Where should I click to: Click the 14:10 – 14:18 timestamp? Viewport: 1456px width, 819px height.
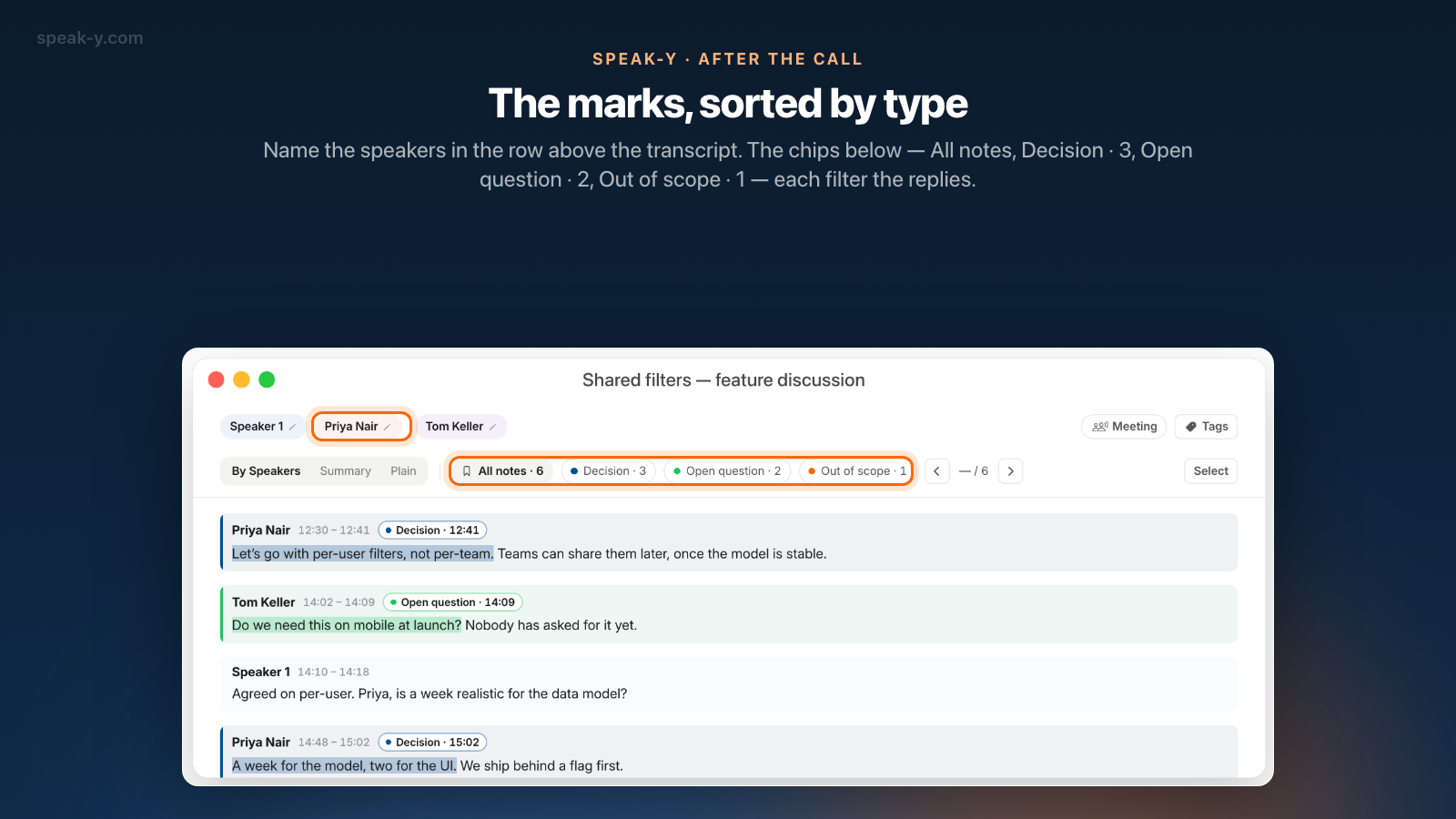pyautogui.click(x=333, y=672)
